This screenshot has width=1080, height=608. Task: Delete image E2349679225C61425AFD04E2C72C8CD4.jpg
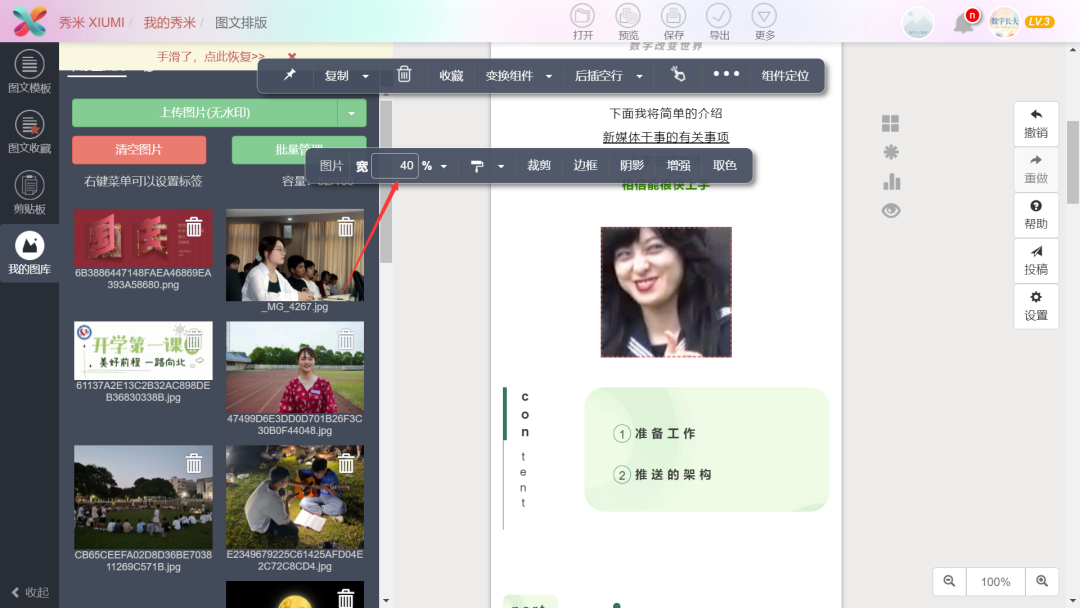(346, 463)
